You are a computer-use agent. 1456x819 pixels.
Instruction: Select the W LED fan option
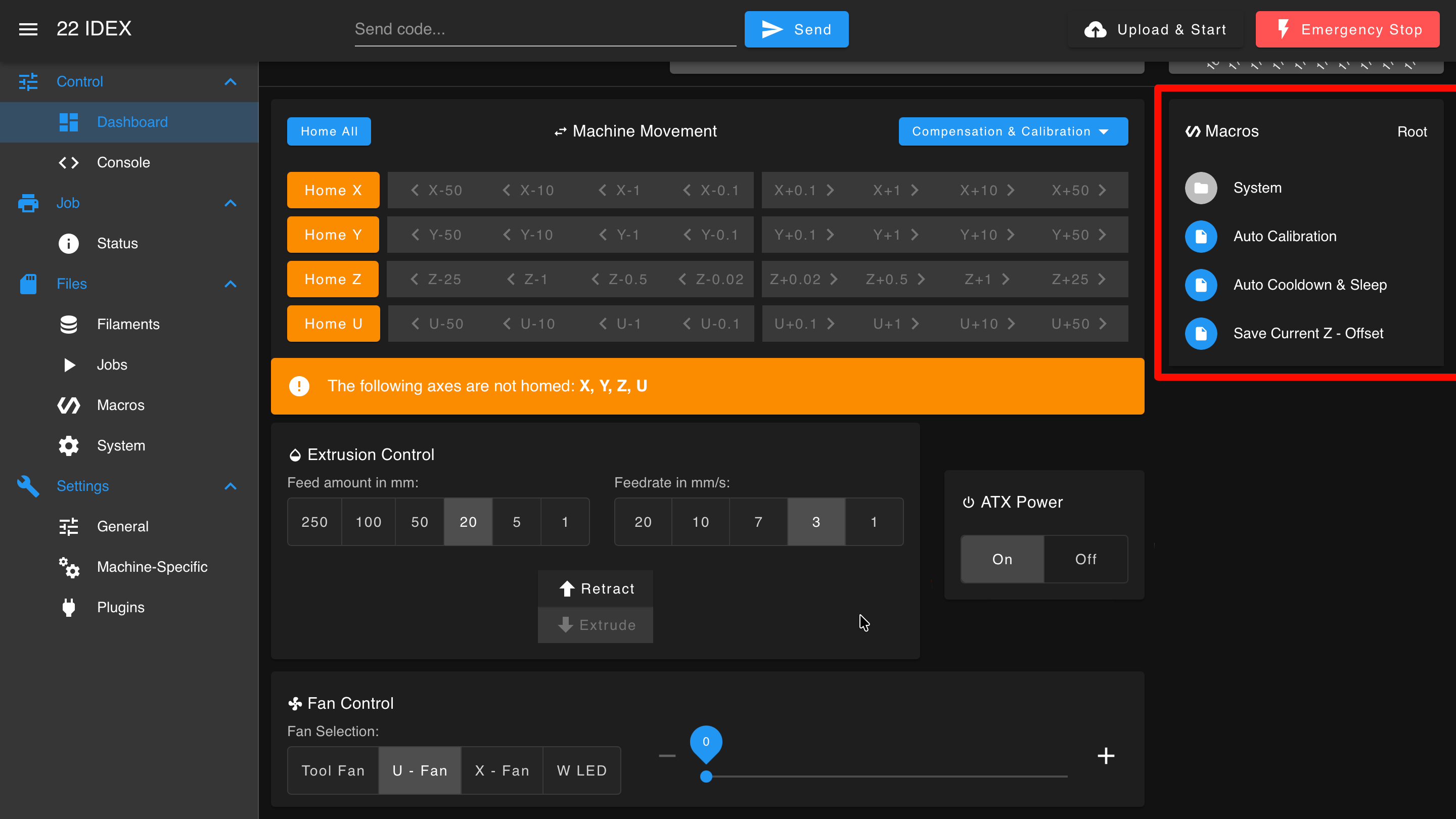[581, 770]
